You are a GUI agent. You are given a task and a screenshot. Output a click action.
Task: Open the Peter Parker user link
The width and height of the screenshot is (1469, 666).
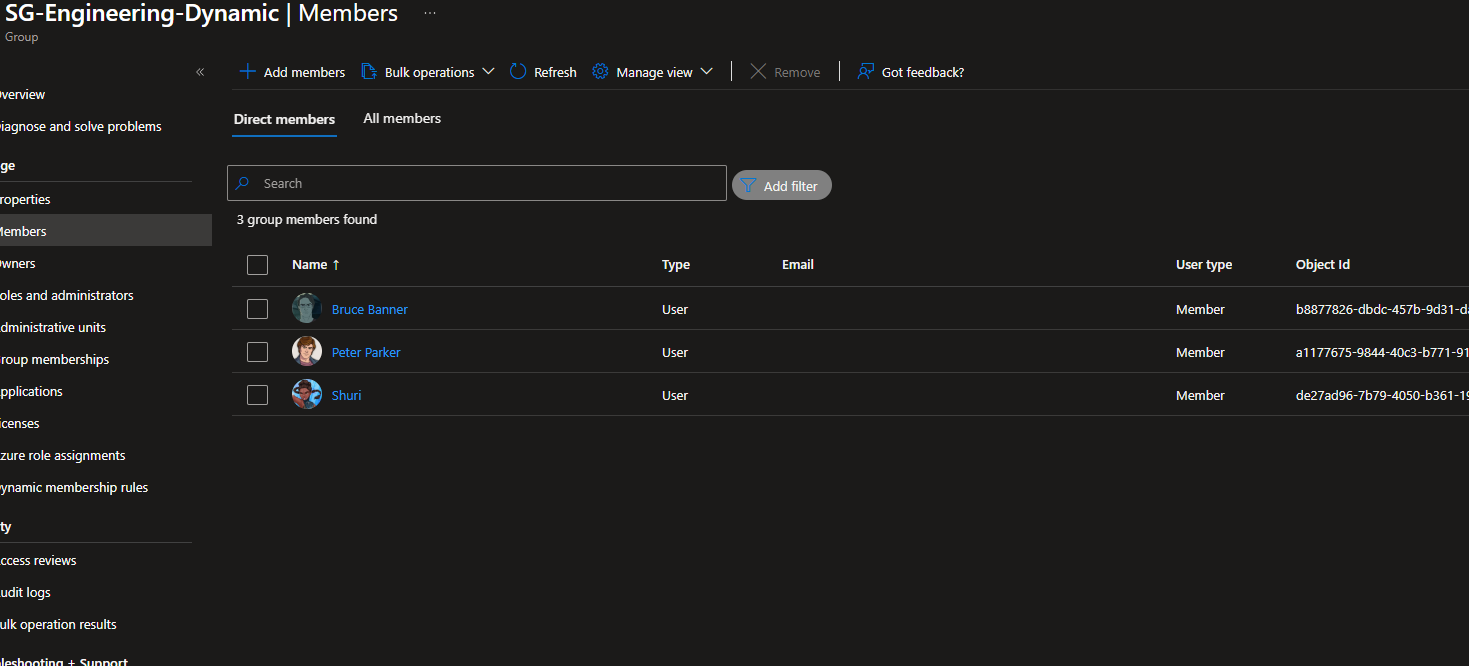coord(366,352)
